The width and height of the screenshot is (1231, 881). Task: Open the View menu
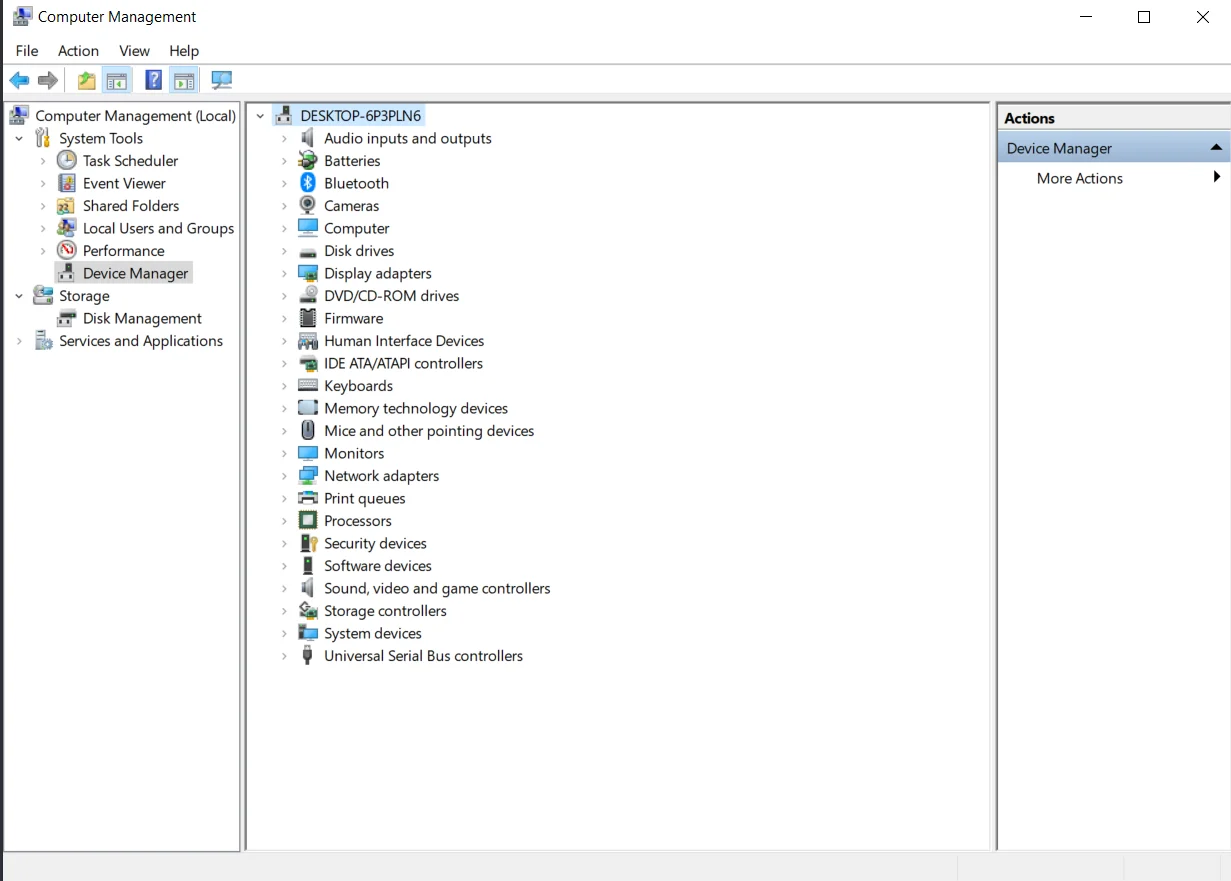(134, 51)
